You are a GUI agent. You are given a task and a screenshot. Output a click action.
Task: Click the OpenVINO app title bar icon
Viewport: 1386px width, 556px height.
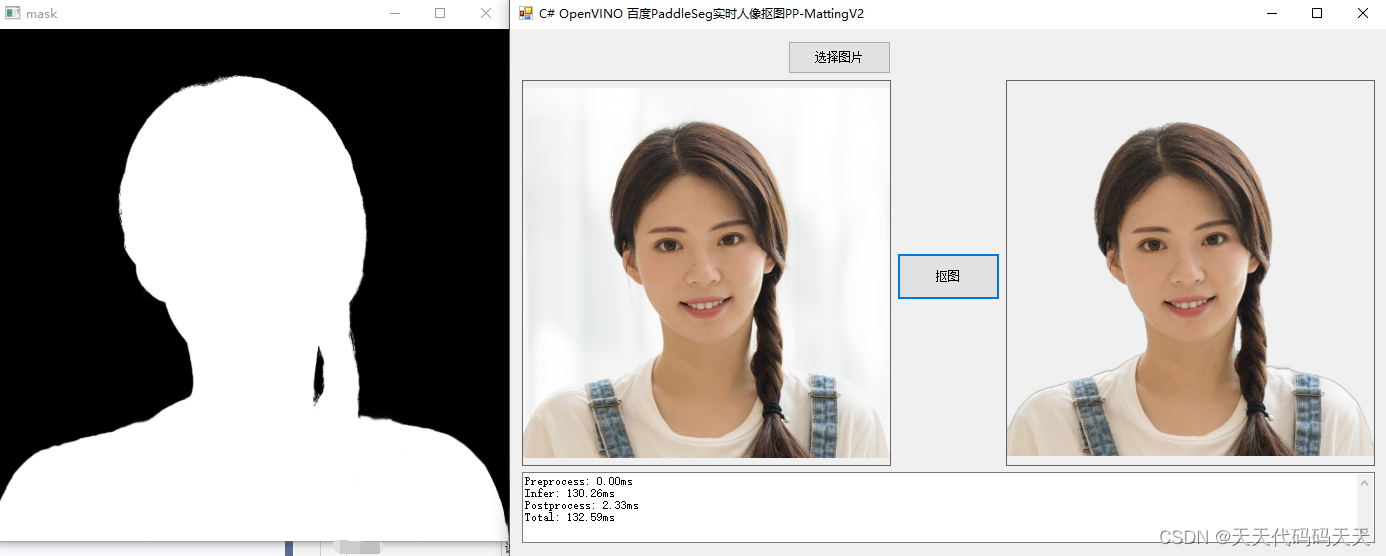526,14
